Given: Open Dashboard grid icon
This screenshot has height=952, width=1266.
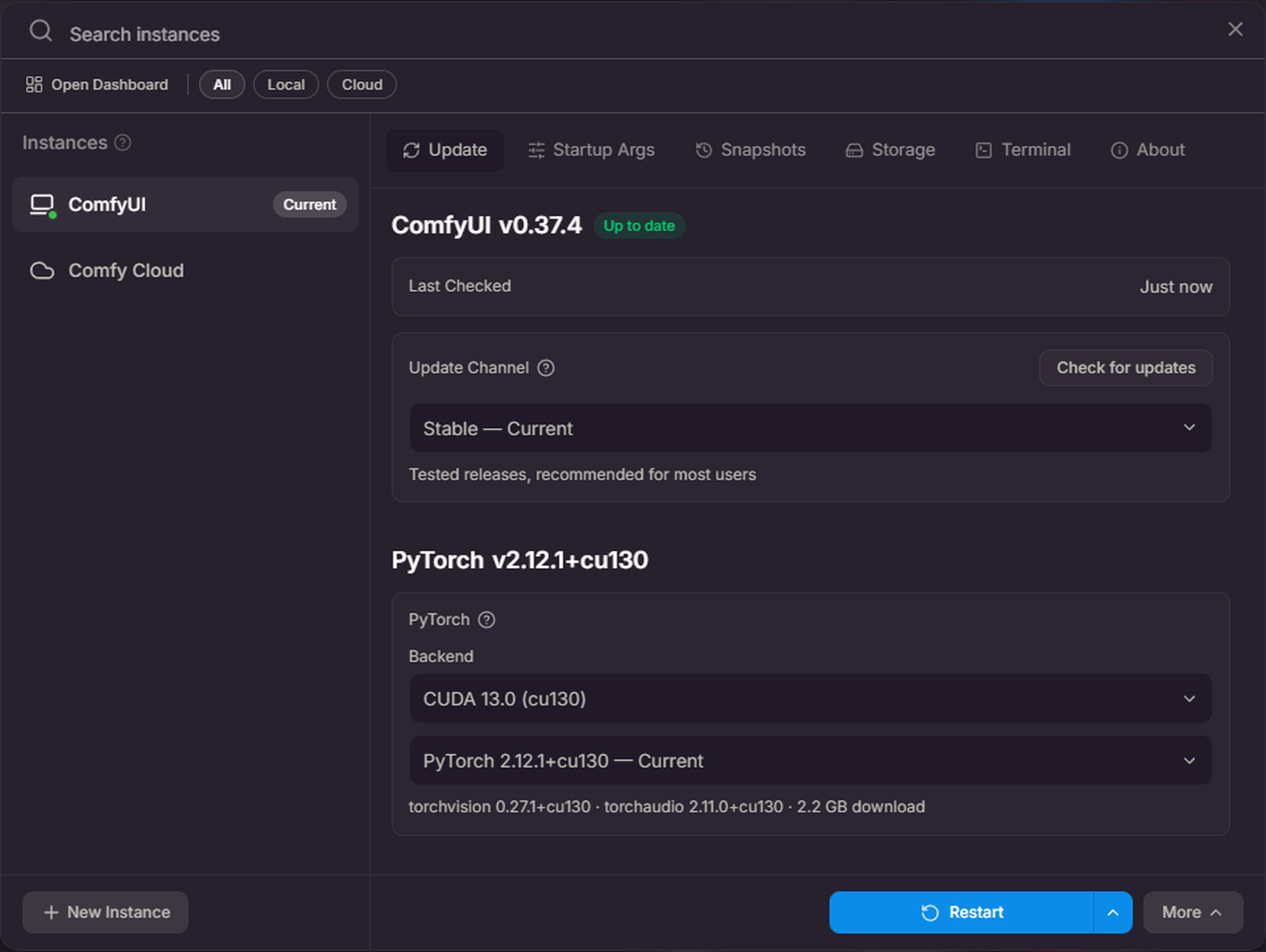Looking at the screenshot, I should 34,85.
